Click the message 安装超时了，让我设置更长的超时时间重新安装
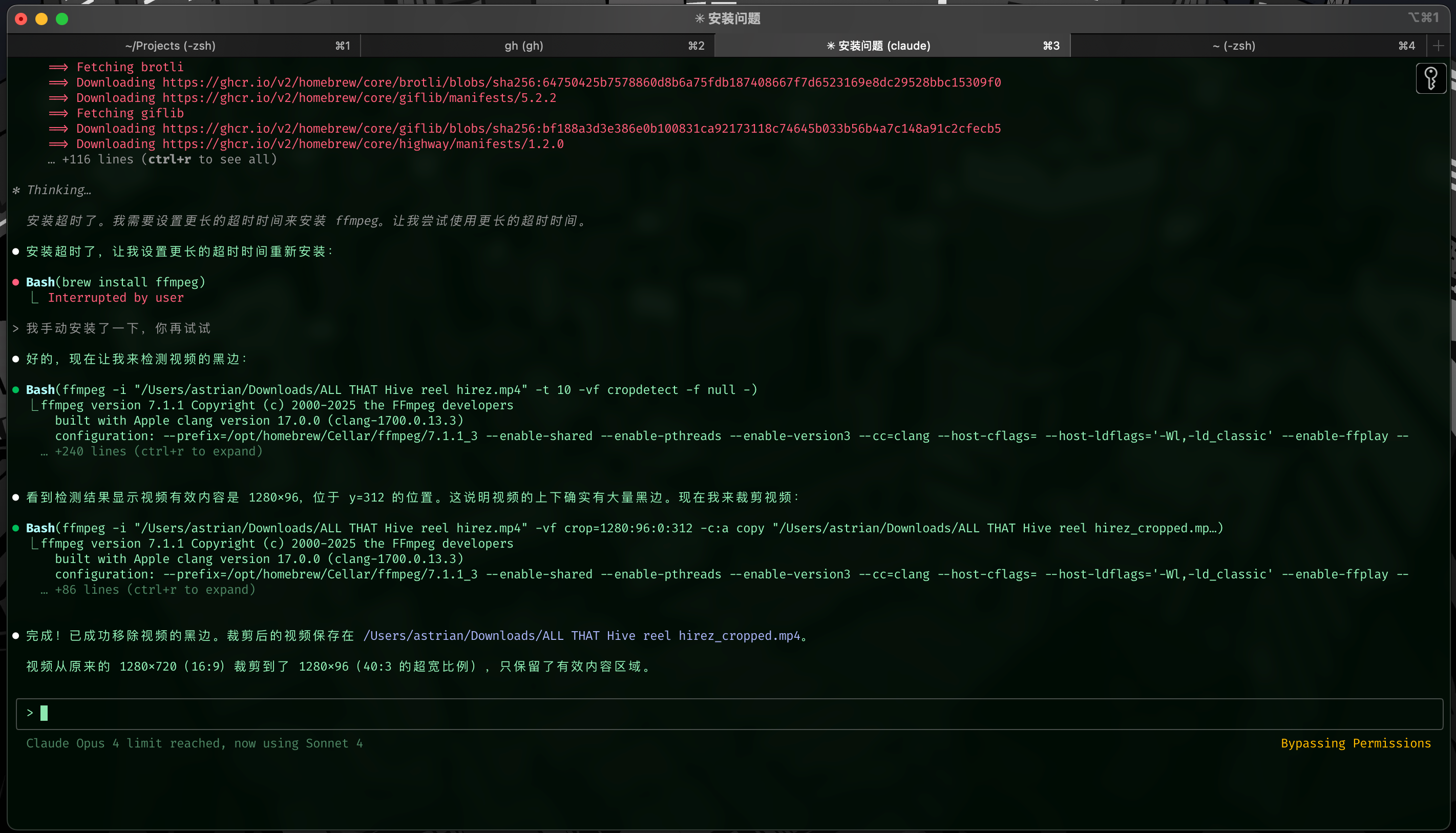The width and height of the screenshot is (1456, 833). (180, 252)
